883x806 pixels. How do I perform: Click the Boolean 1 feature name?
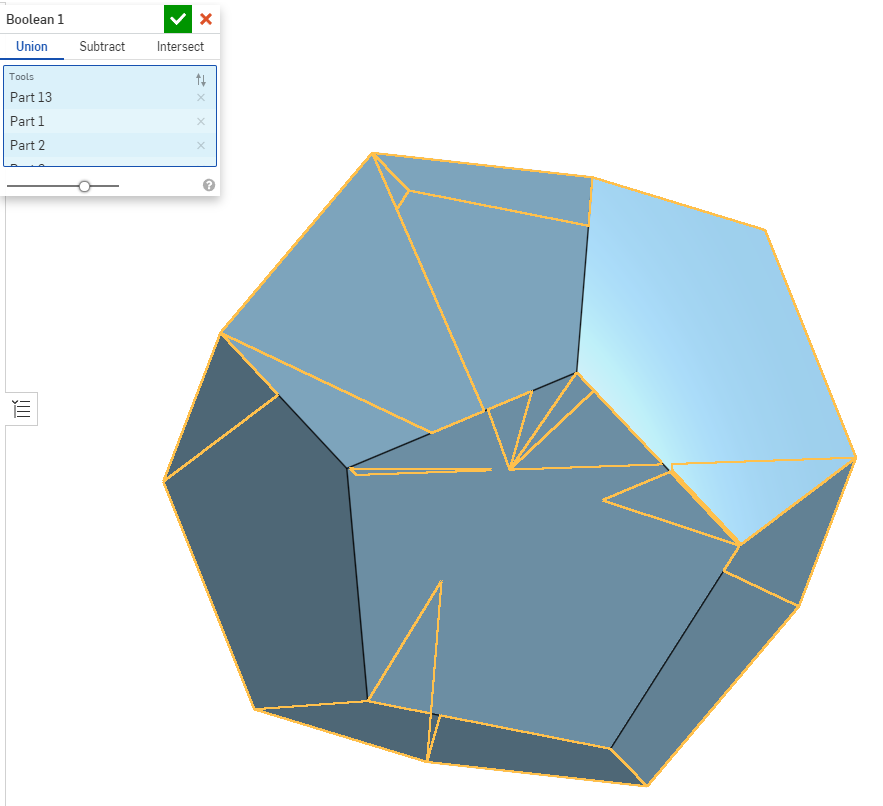[x=35, y=20]
